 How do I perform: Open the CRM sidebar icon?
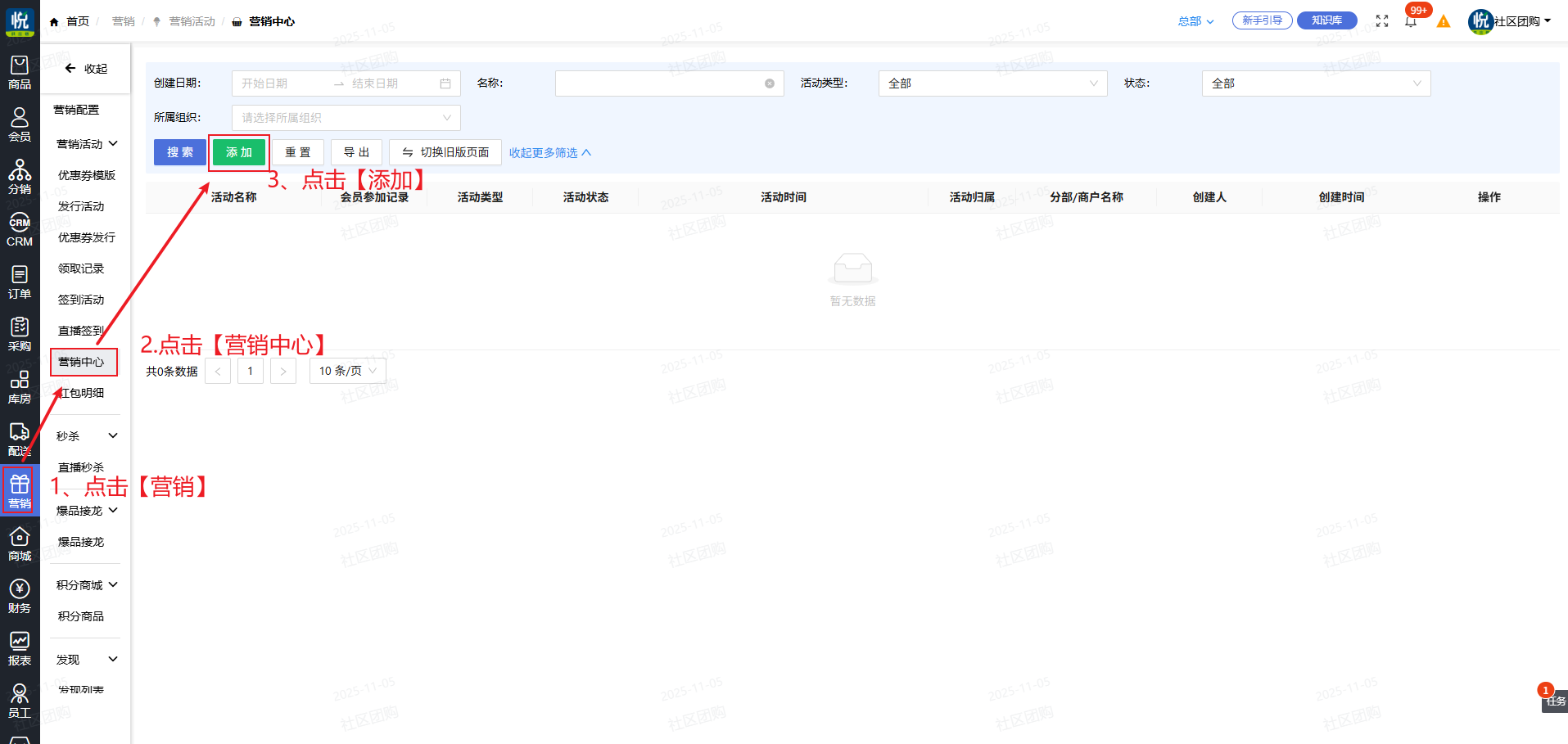point(20,230)
